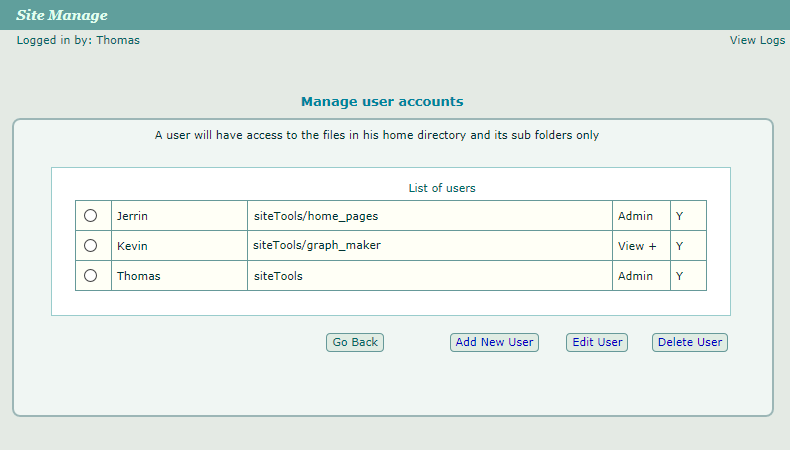Click the Admin role cell for Jerrin
790x450 pixels.
[640, 216]
